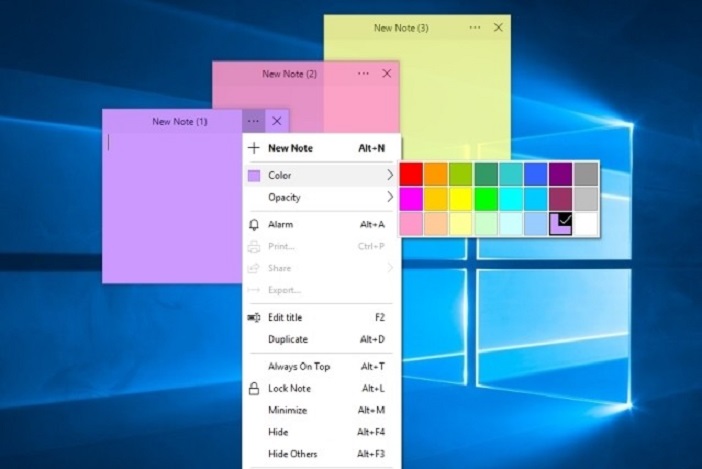
Task: Expand the Share submenu arrow
Action: tap(390, 268)
